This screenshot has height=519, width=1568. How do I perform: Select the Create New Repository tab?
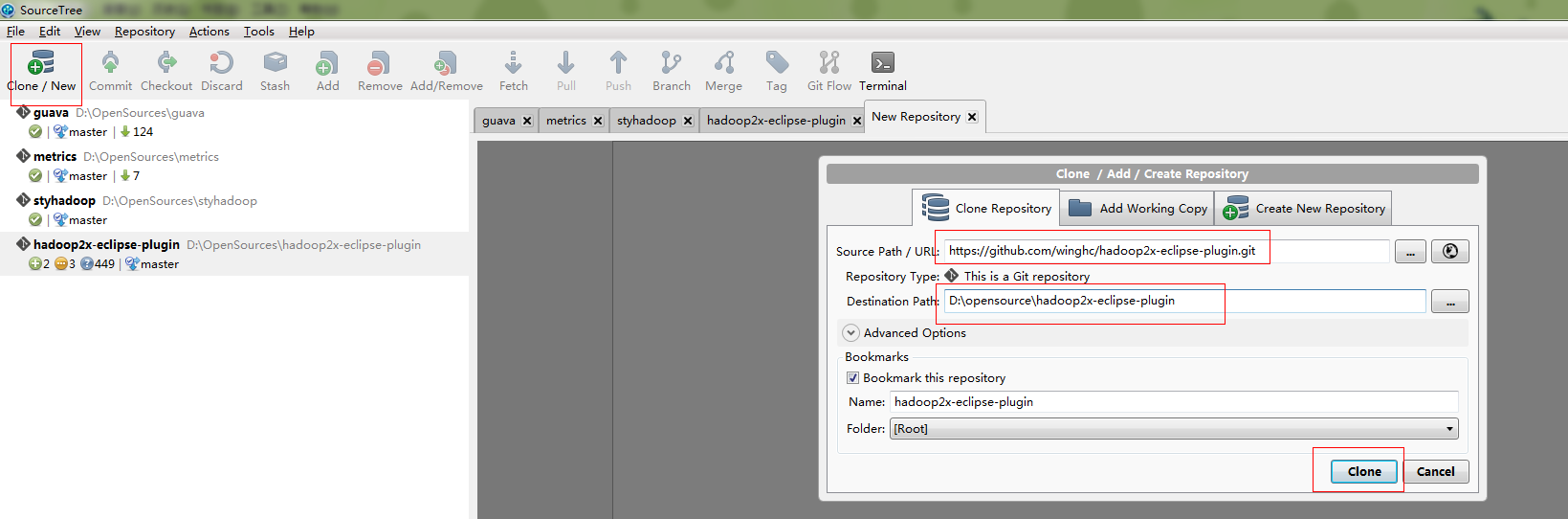[1303, 208]
